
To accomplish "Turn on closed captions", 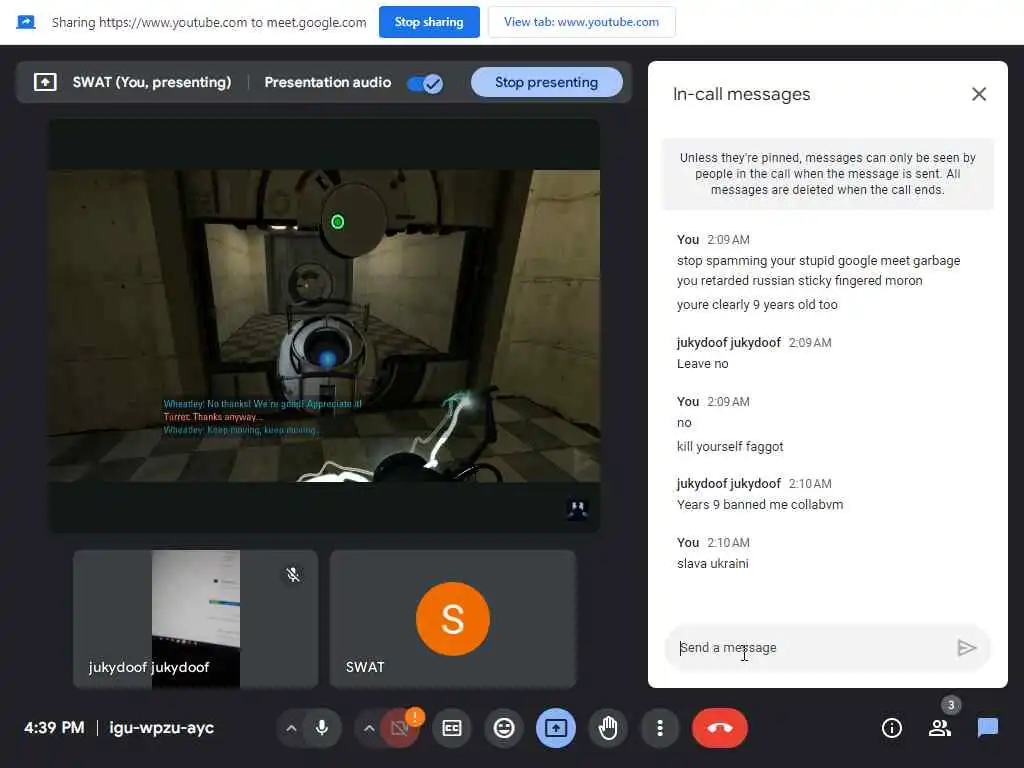I will pos(452,728).
